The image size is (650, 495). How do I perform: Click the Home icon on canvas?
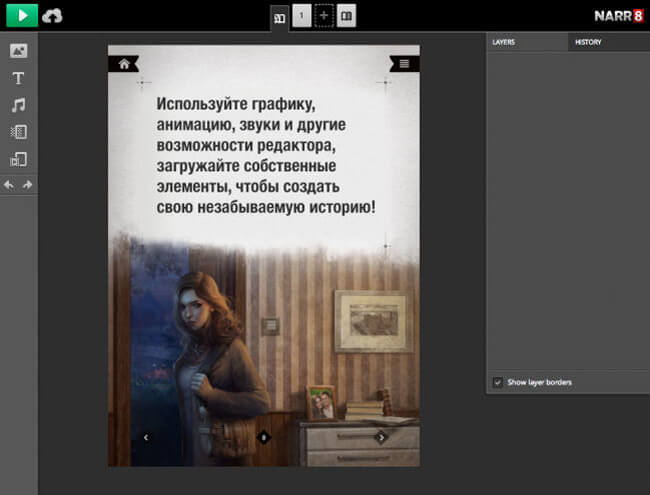click(124, 64)
